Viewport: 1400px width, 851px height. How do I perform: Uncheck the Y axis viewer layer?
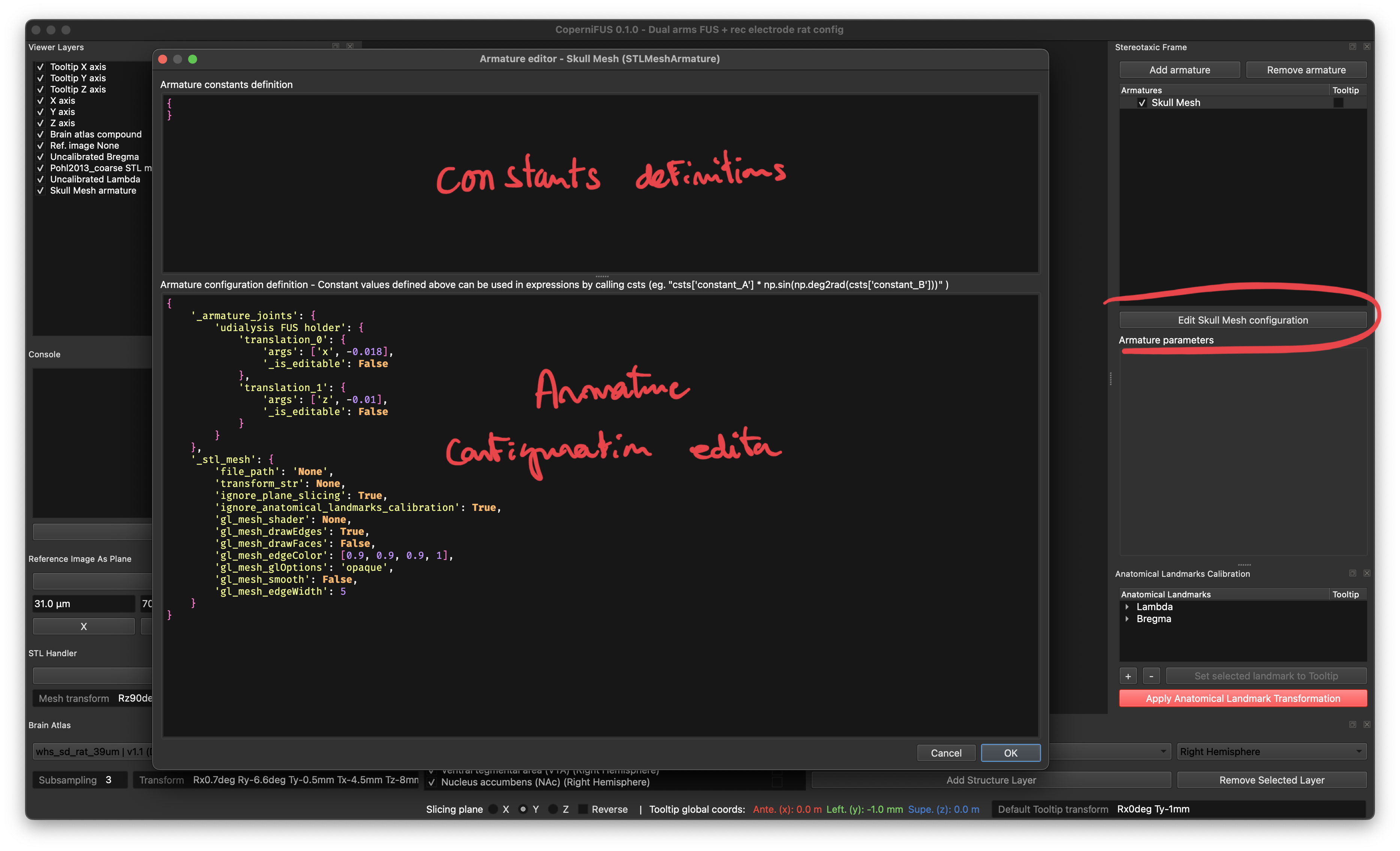[40, 112]
